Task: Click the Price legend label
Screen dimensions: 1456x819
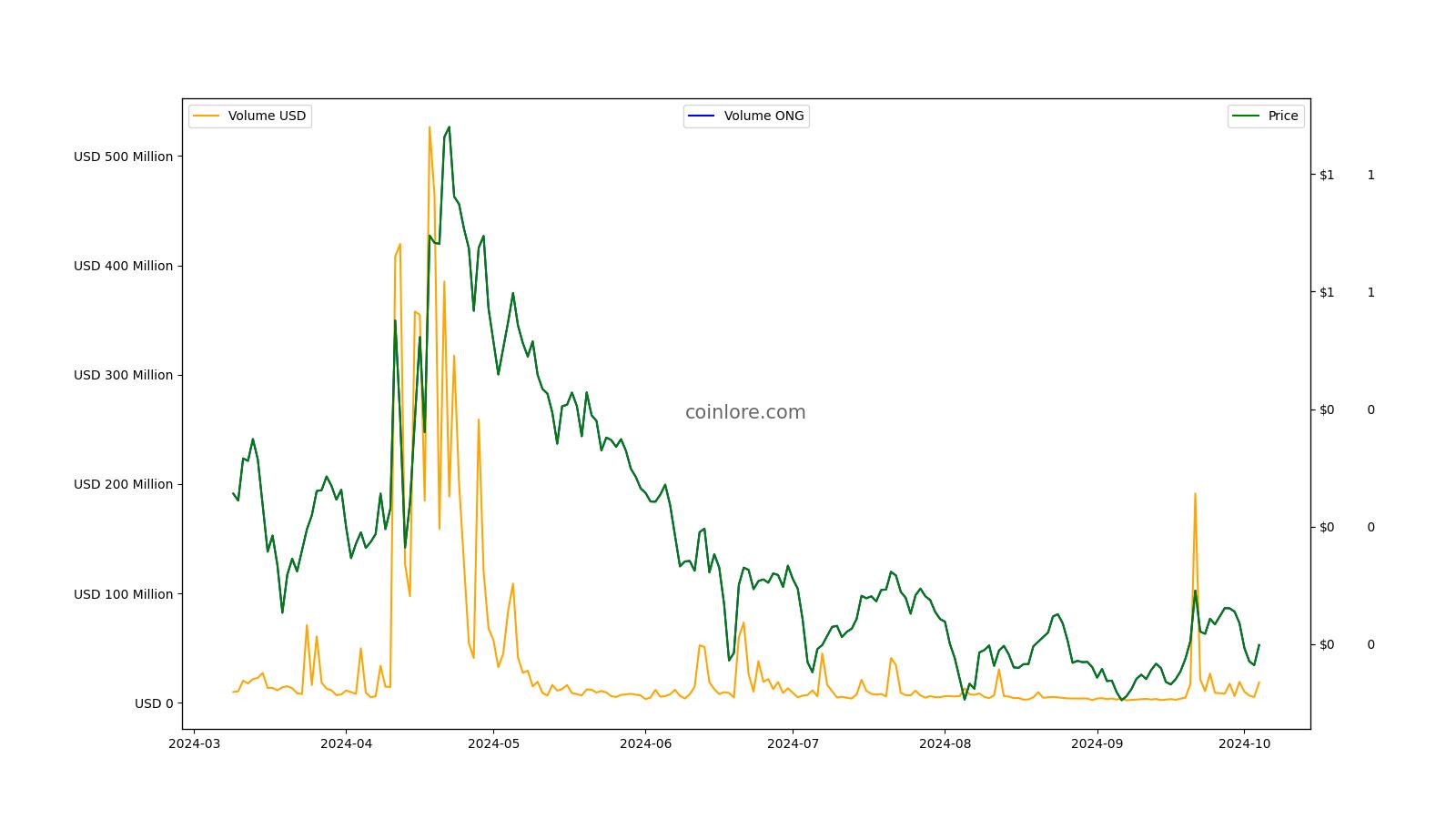Action: [1283, 116]
